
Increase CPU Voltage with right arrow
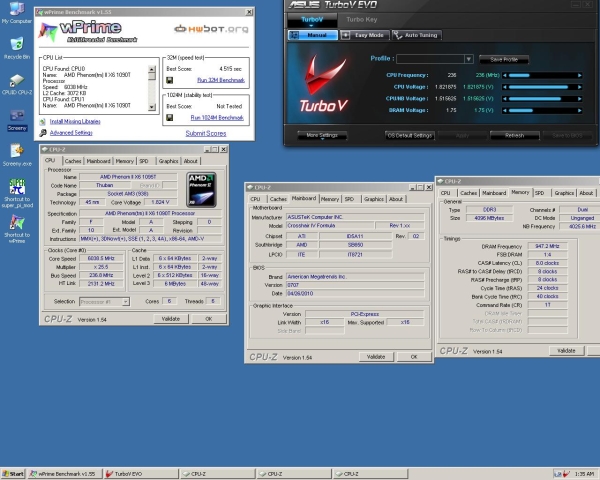click(x=580, y=87)
